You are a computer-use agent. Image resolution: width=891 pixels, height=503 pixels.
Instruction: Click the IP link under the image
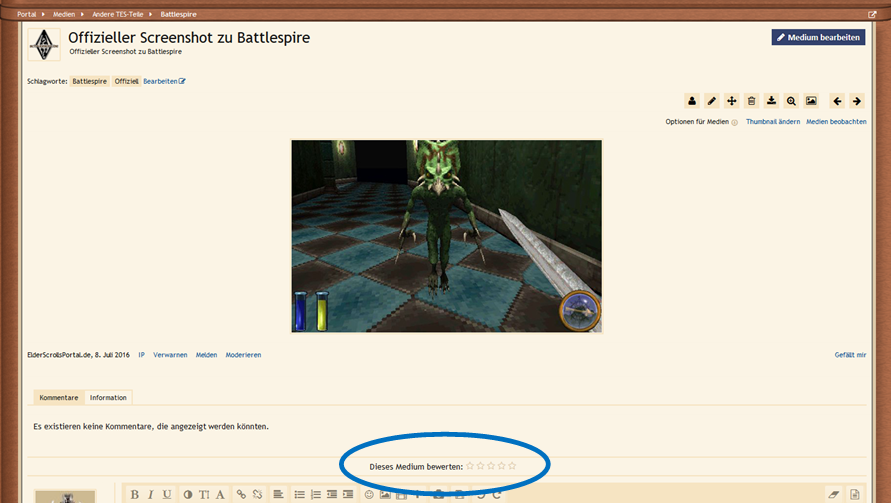coord(141,355)
